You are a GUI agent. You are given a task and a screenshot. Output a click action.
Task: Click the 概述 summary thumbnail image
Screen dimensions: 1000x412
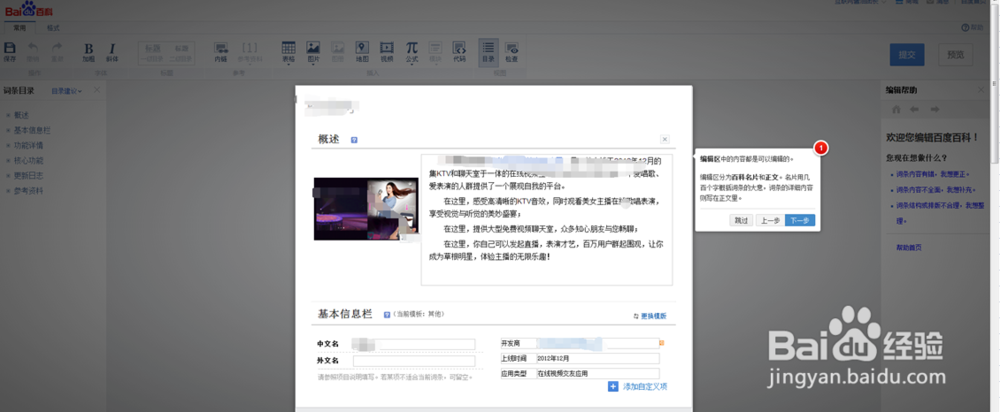(x=366, y=209)
